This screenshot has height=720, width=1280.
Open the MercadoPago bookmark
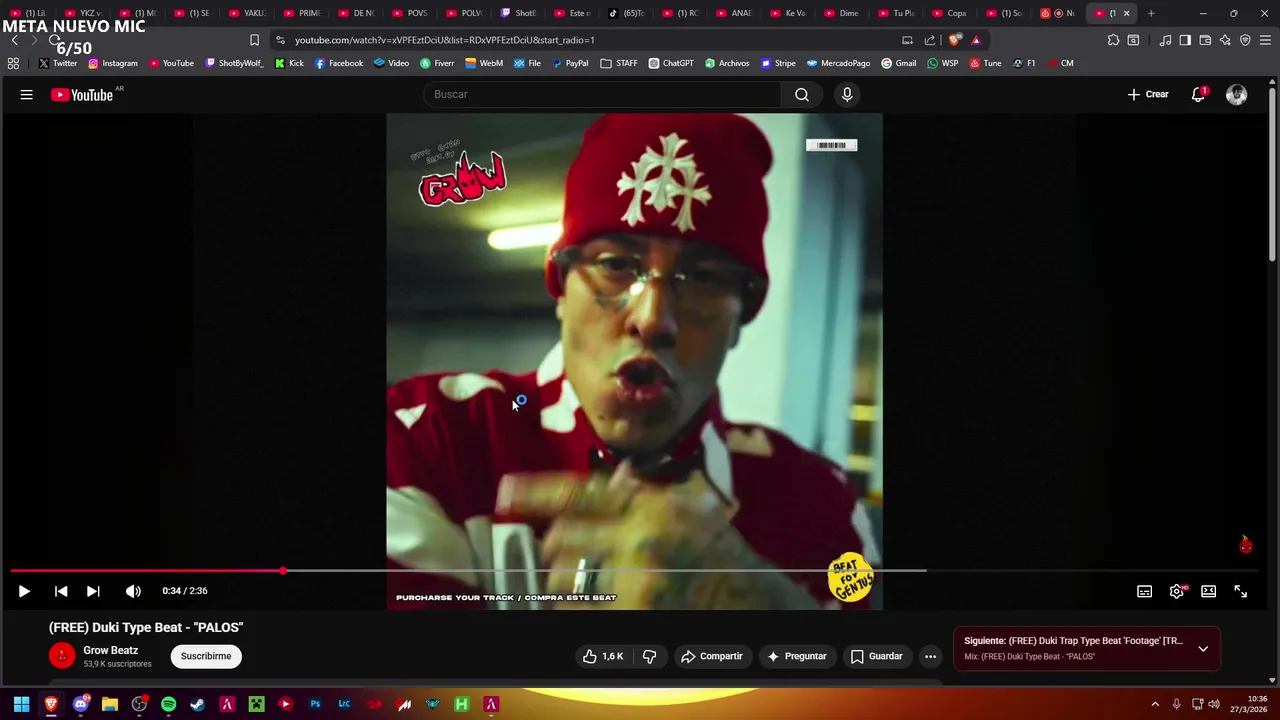838,63
